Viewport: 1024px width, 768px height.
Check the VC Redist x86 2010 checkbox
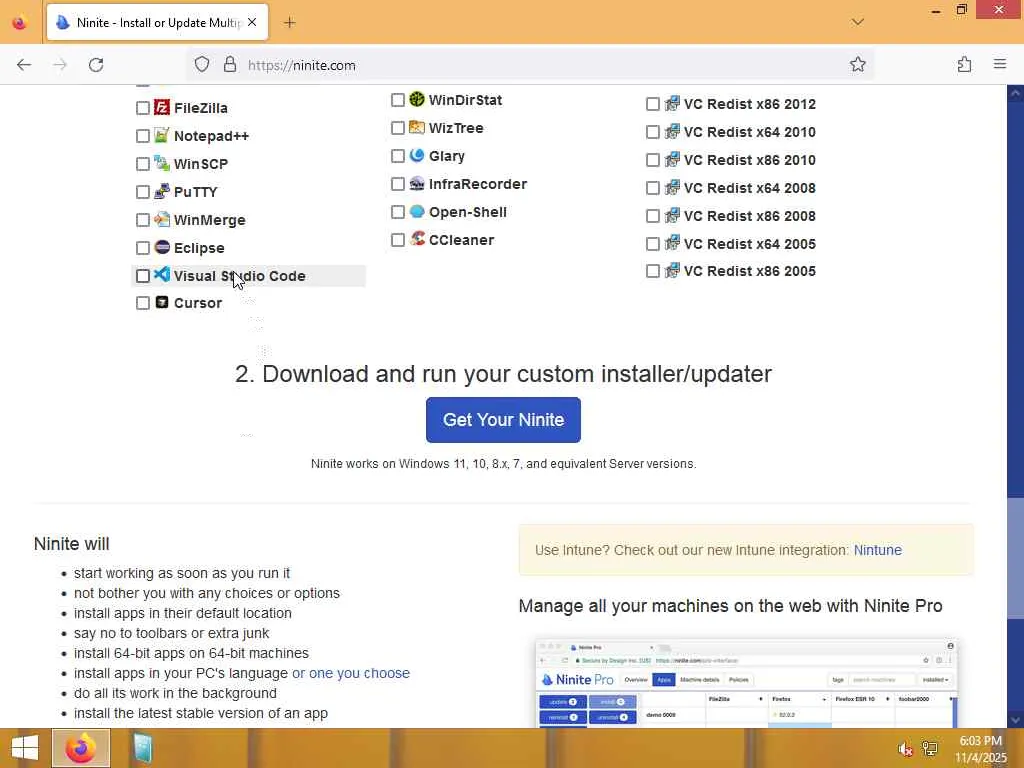652,160
